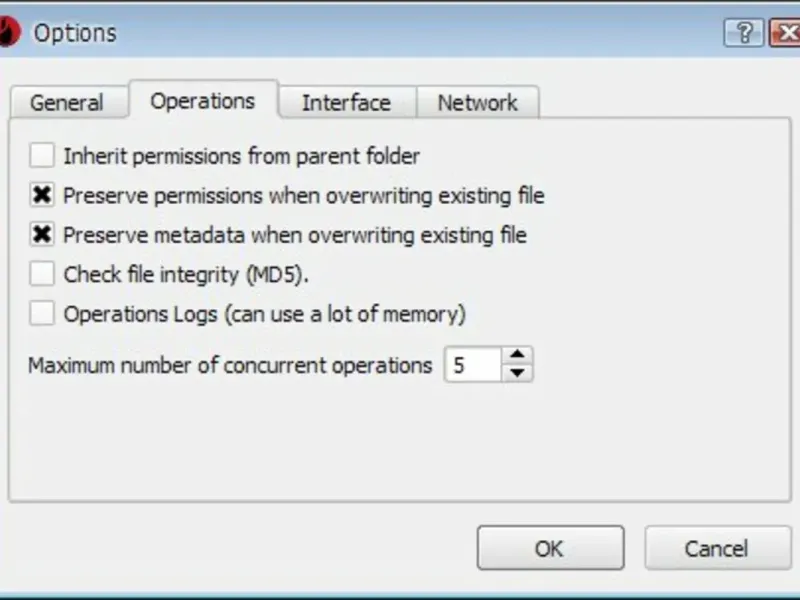The height and width of the screenshot is (600, 800).
Task: Close the Options dialog window
Action: click(x=785, y=33)
